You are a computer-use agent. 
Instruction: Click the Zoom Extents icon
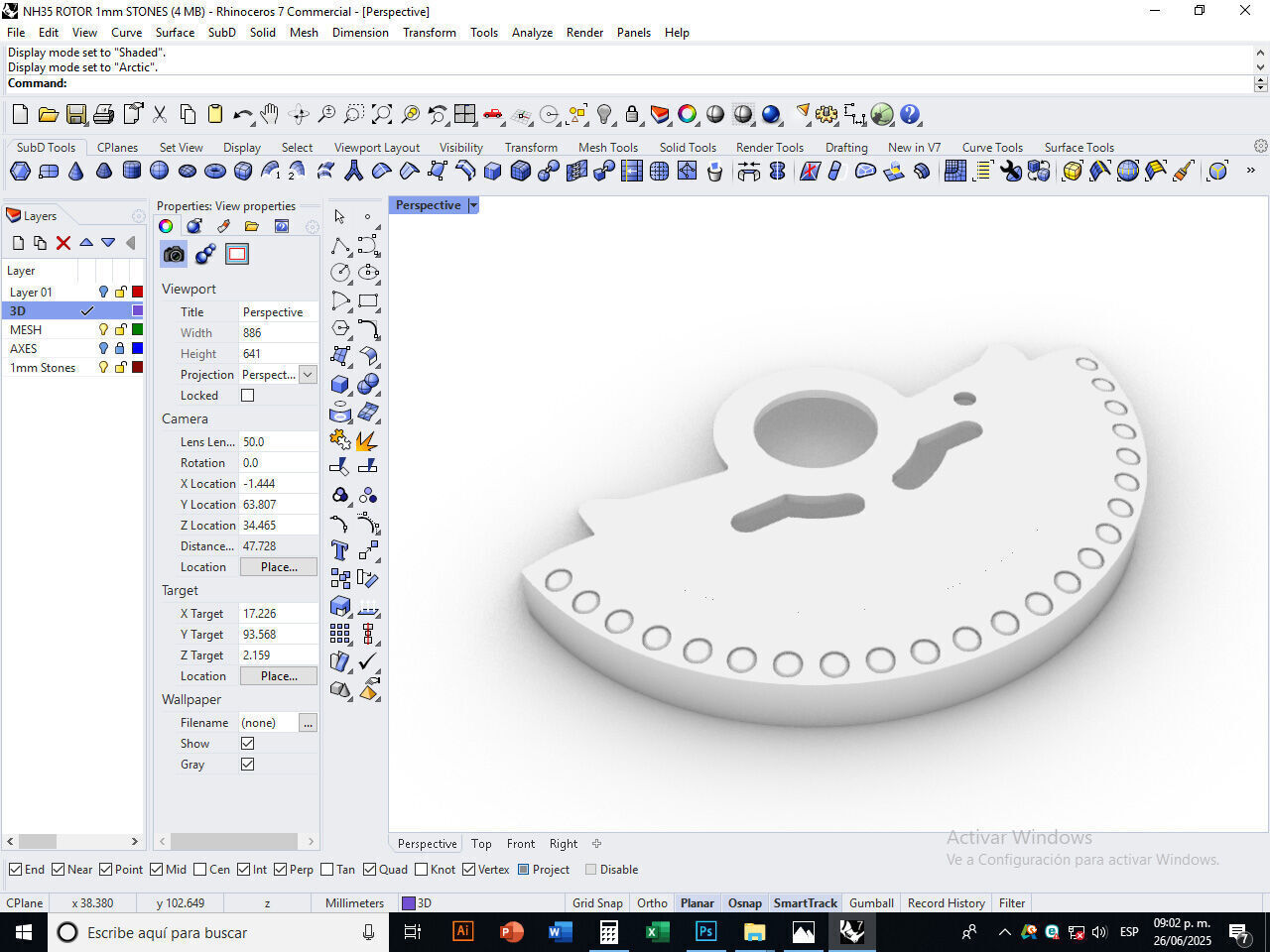[382, 114]
